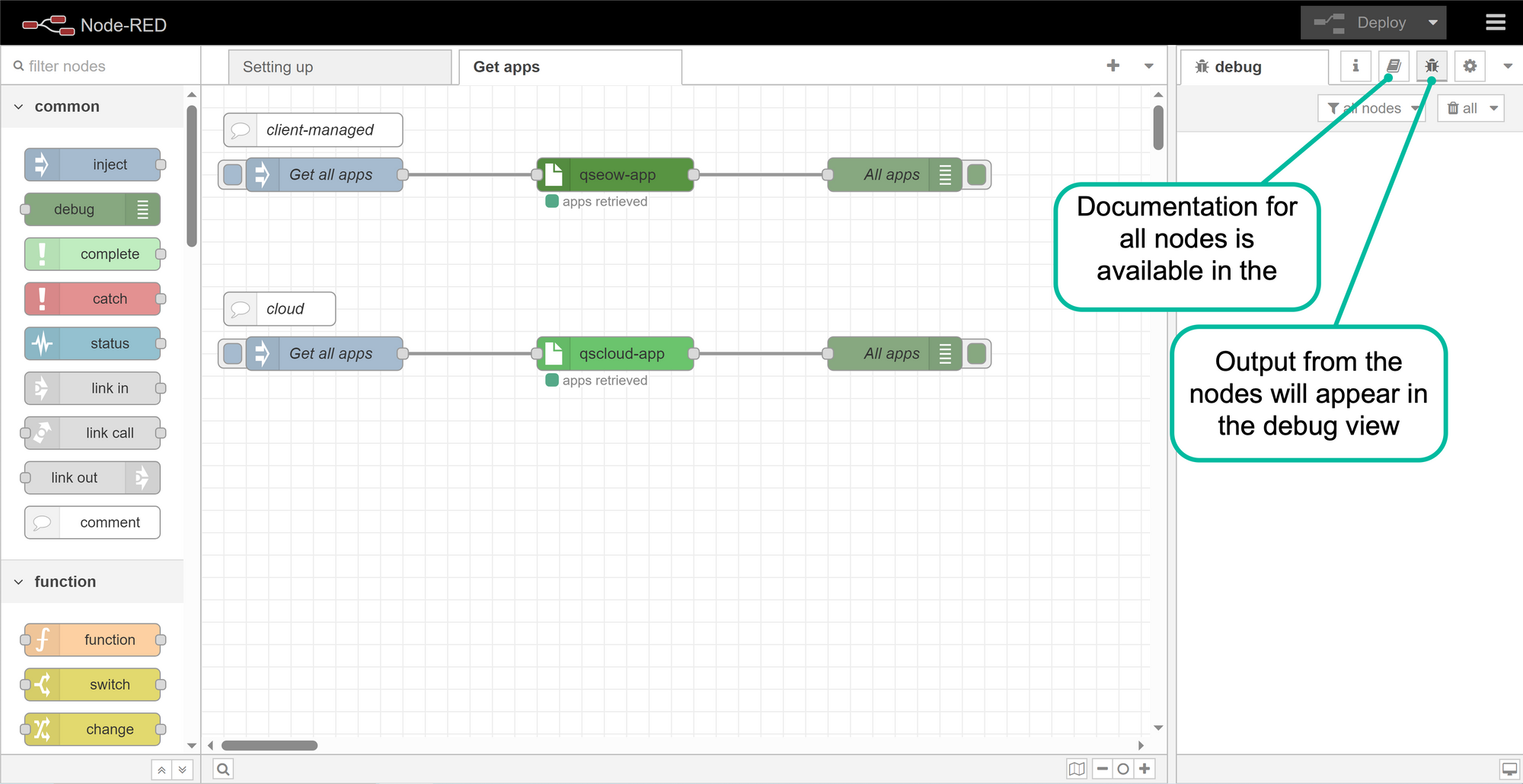
Task: Open the help documentation book icon
Action: [1394, 66]
